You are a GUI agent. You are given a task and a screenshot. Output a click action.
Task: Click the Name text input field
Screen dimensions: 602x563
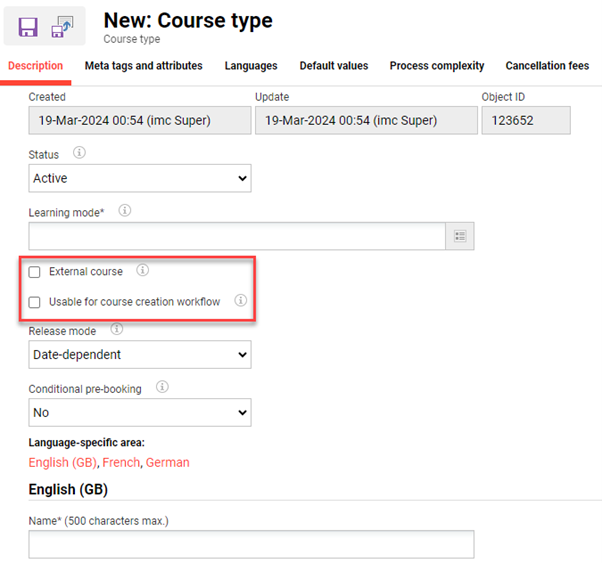[250, 544]
